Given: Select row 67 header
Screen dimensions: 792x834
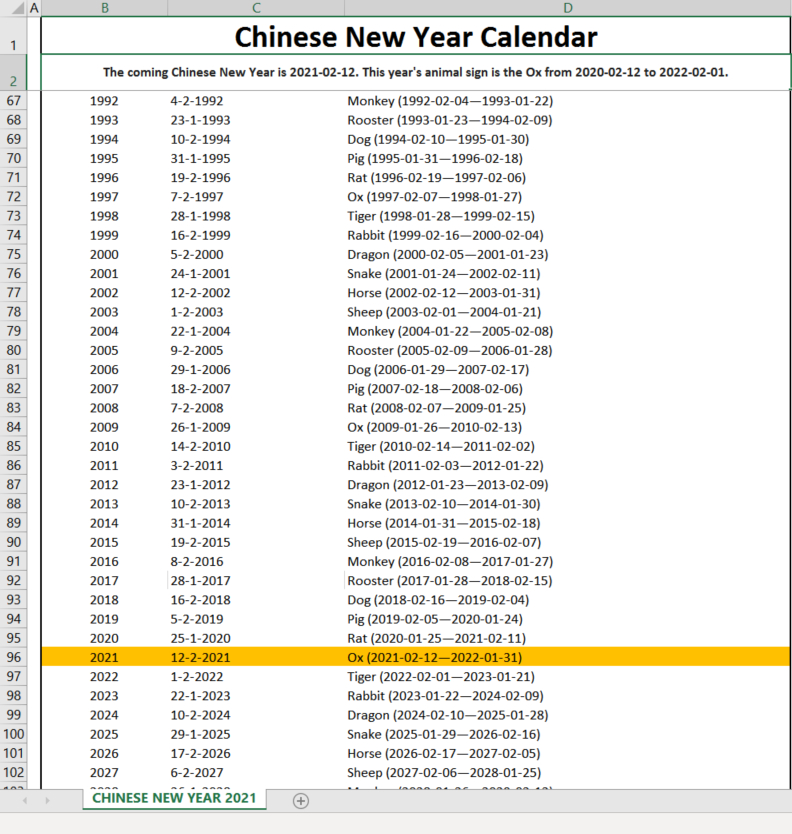Looking at the screenshot, I should click(x=13, y=101).
